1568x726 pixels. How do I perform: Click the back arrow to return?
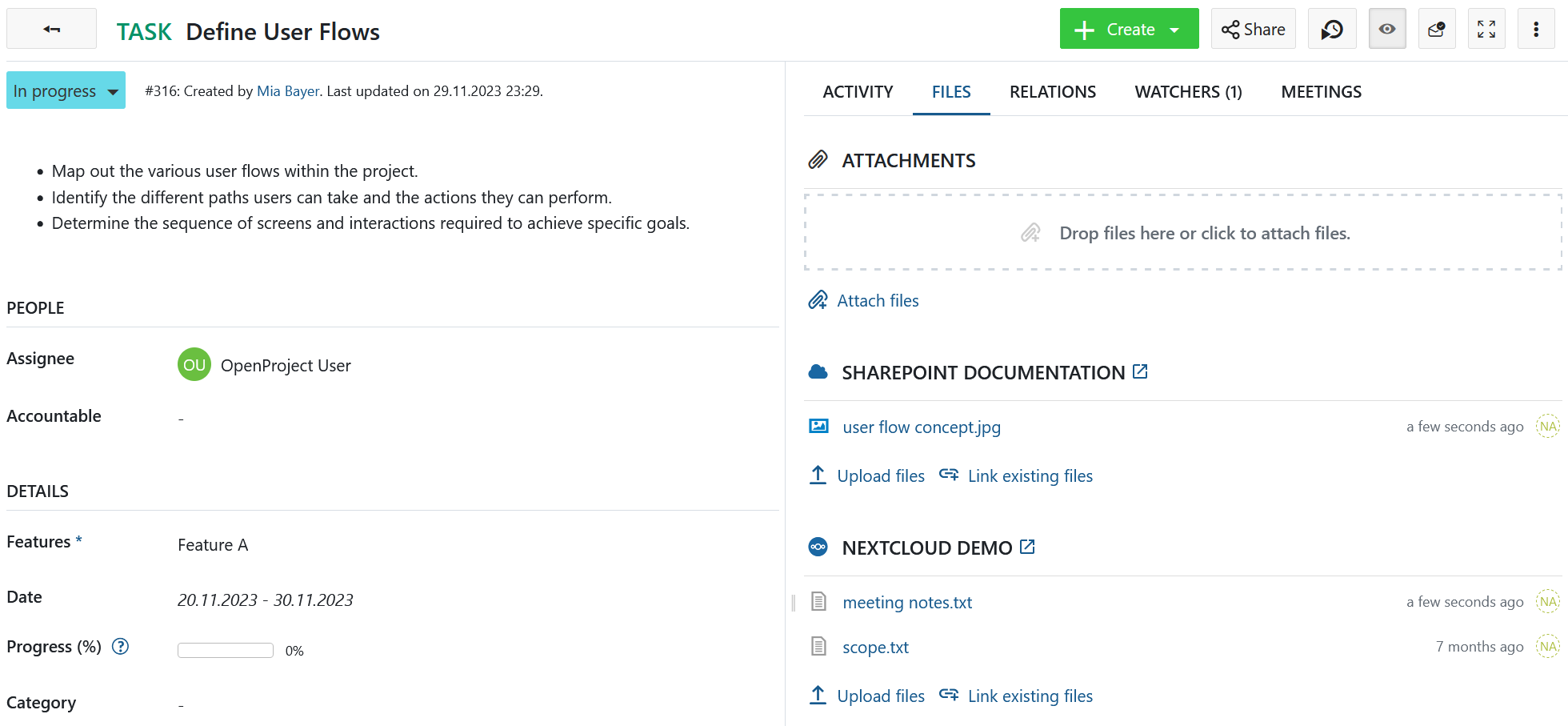tap(51, 28)
